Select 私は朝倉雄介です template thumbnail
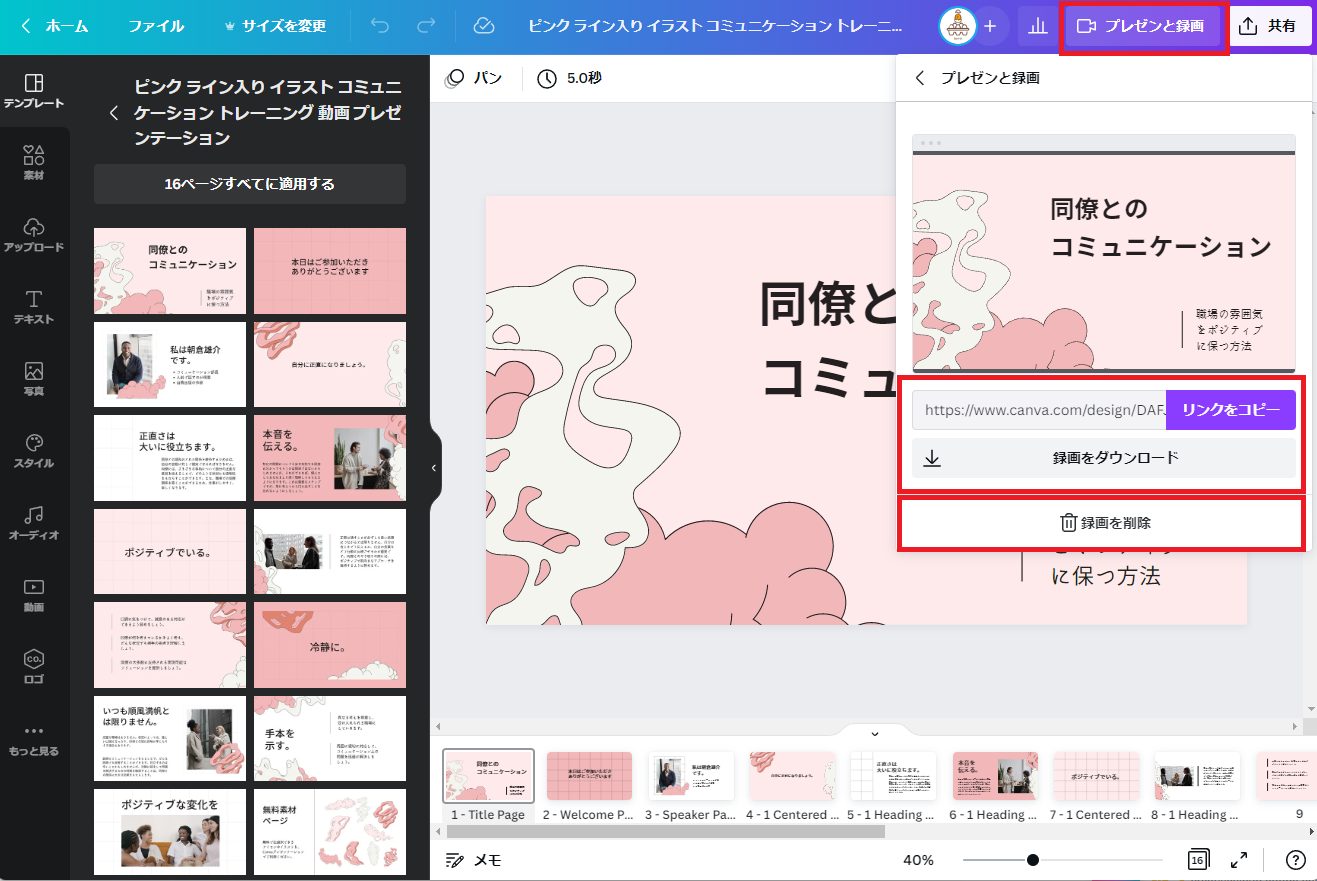This screenshot has width=1317, height=881. point(170,364)
